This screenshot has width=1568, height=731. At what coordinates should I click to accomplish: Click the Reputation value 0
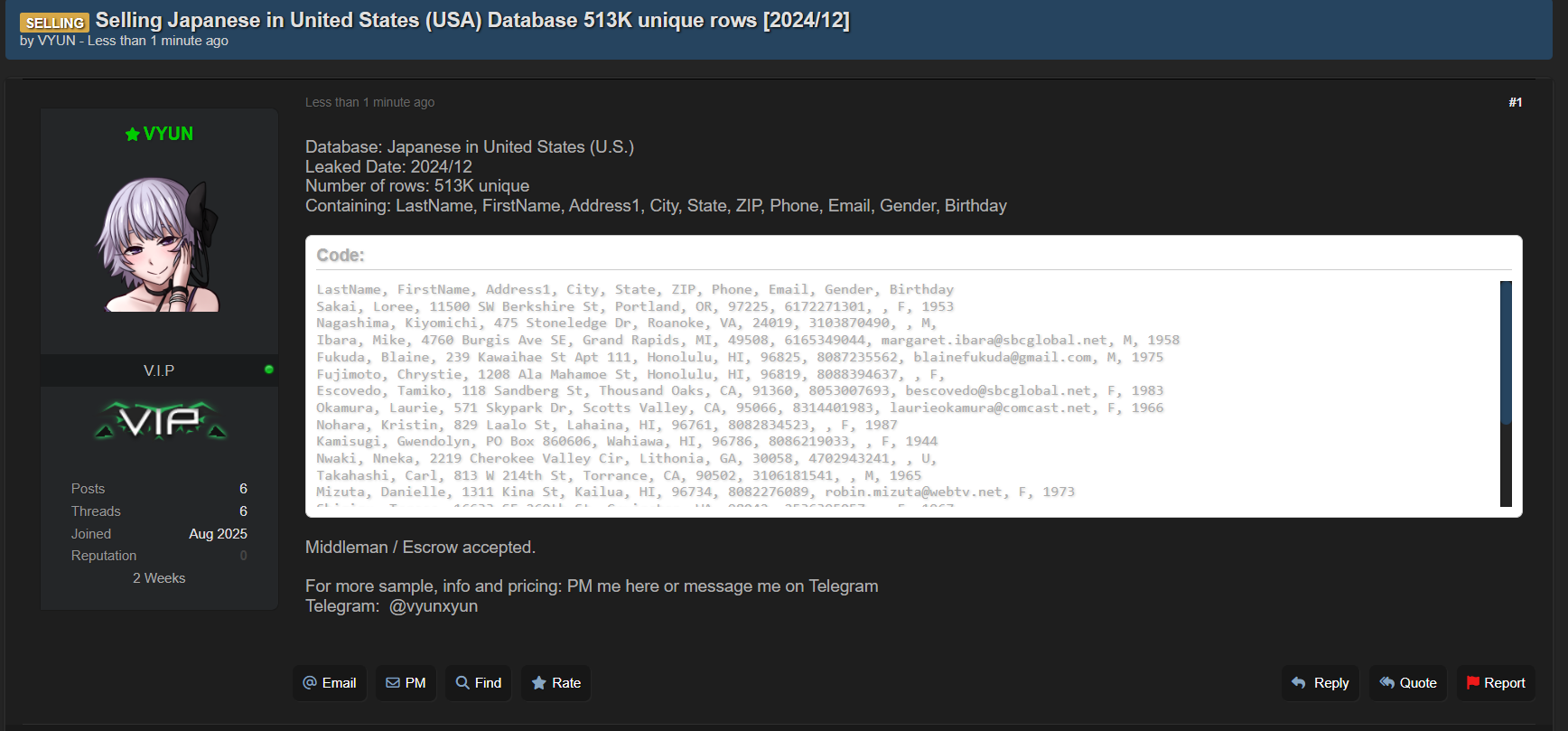(243, 556)
